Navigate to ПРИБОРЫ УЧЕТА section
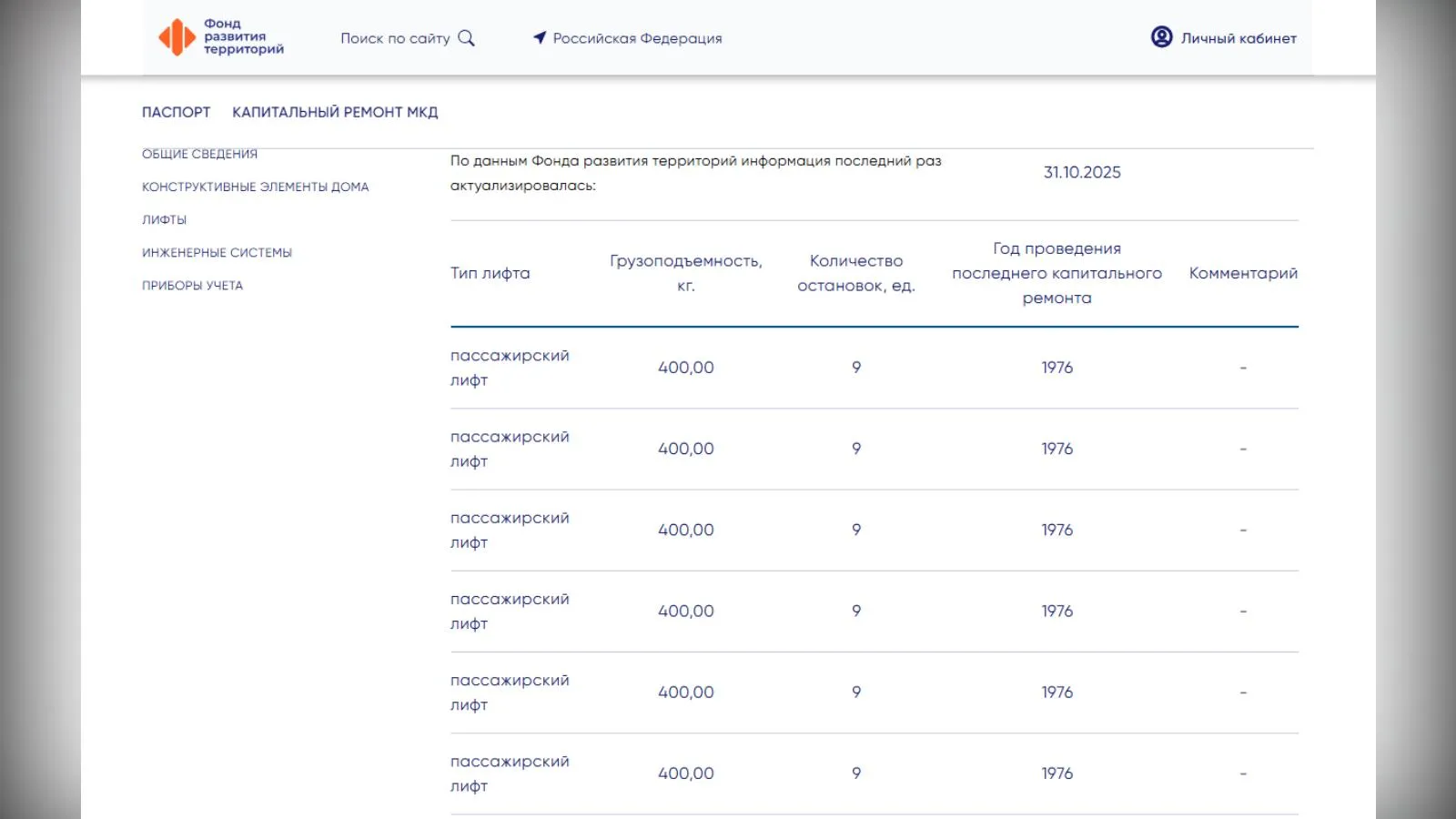Image resolution: width=1456 pixels, height=819 pixels. coord(192,285)
